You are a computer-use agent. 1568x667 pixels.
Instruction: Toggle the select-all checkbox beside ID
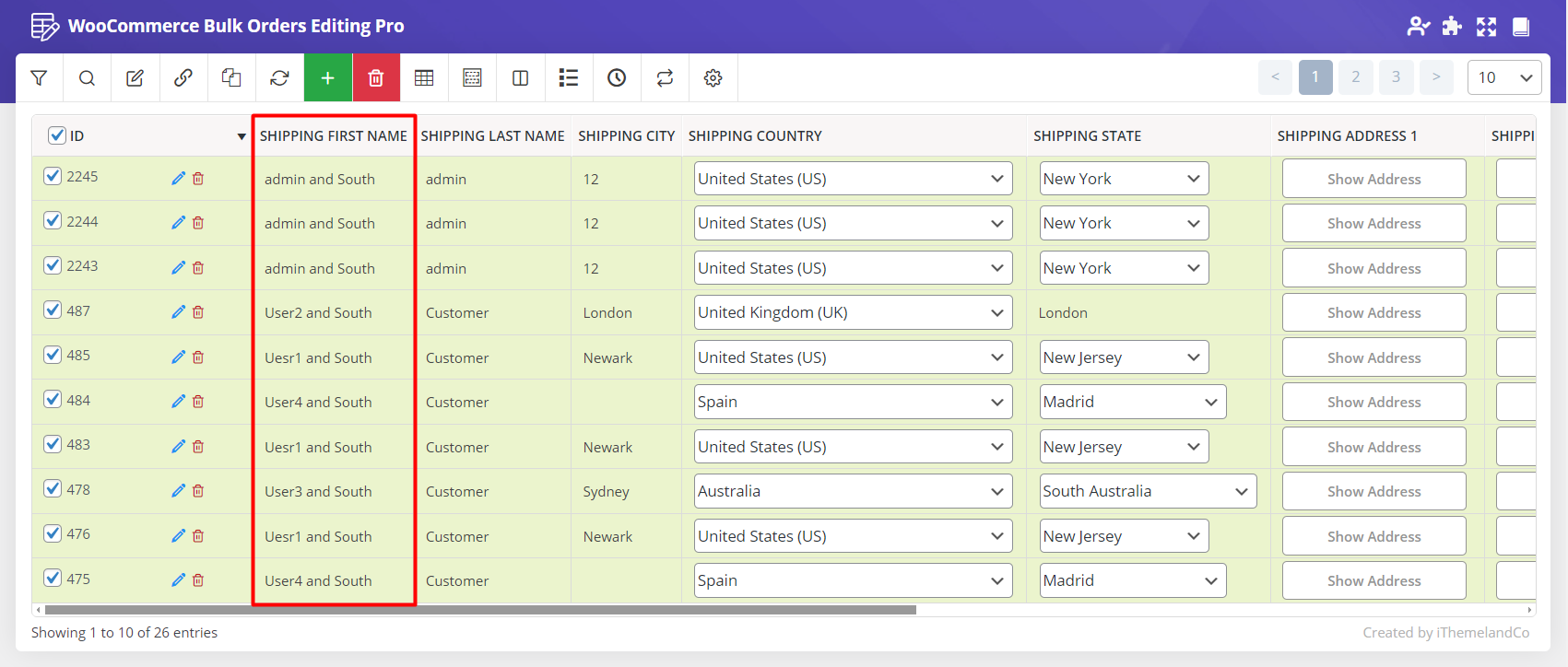tap(57, 135)
